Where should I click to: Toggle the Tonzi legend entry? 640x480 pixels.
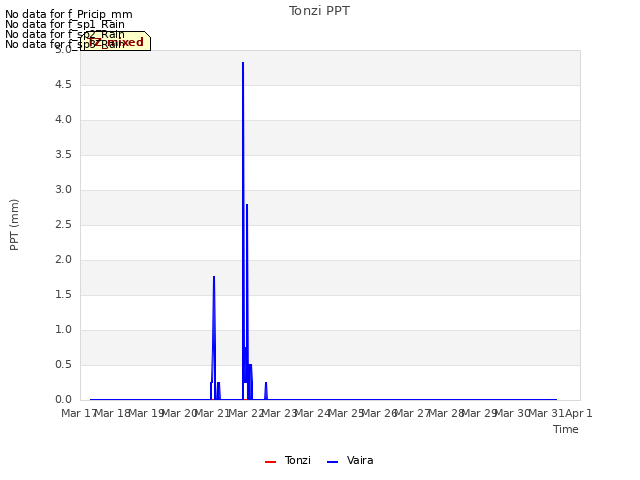pos(288,460)
